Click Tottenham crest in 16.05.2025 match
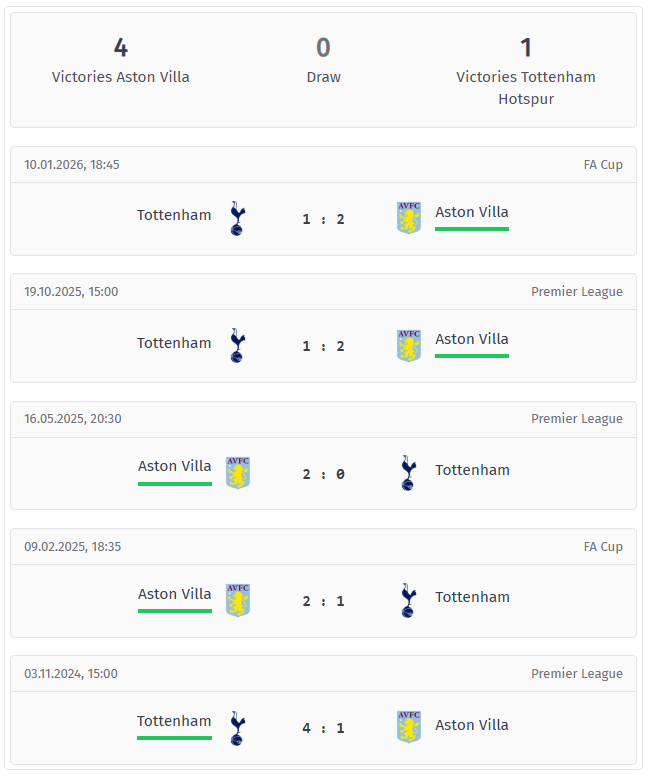The image size is (649, 777). [408, 473]
